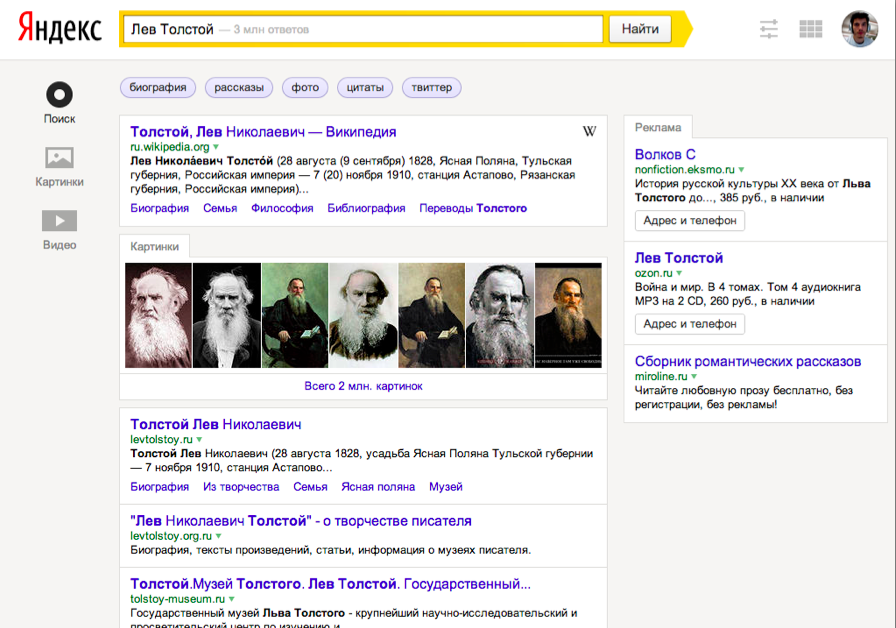The image size is (896, 628).
Task: Open the first sepia Tolstoy portrait
Action: [158, 315]
